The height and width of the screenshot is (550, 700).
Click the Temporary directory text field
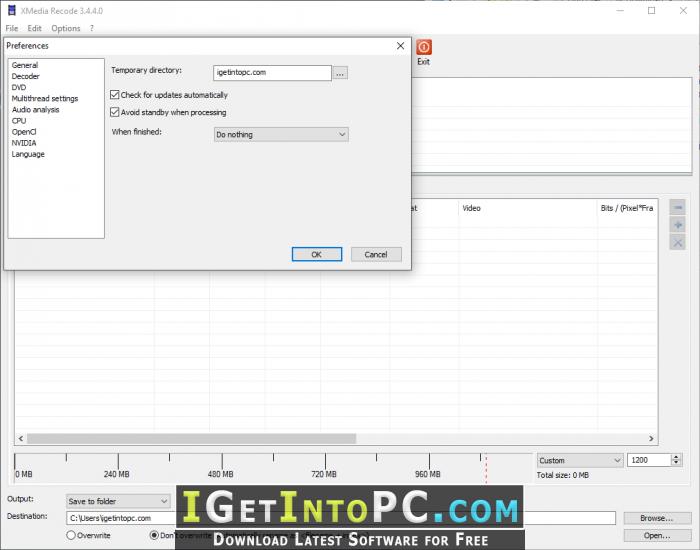coord(272,72)
